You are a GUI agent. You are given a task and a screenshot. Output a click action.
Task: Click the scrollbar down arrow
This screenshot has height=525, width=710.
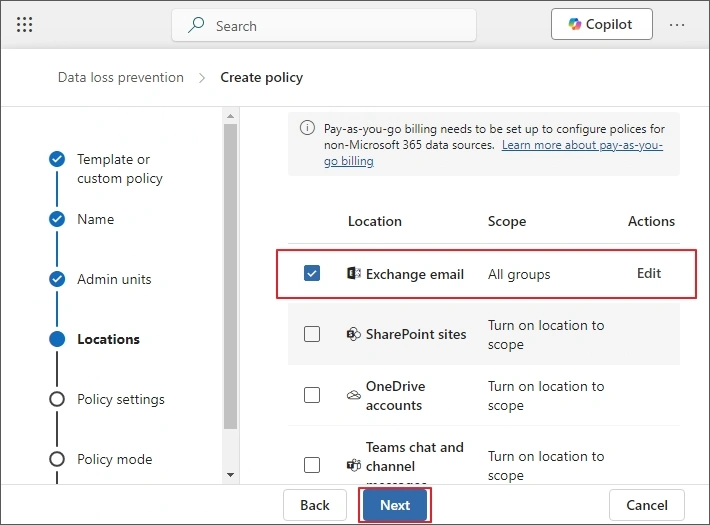tap(230, 475)
